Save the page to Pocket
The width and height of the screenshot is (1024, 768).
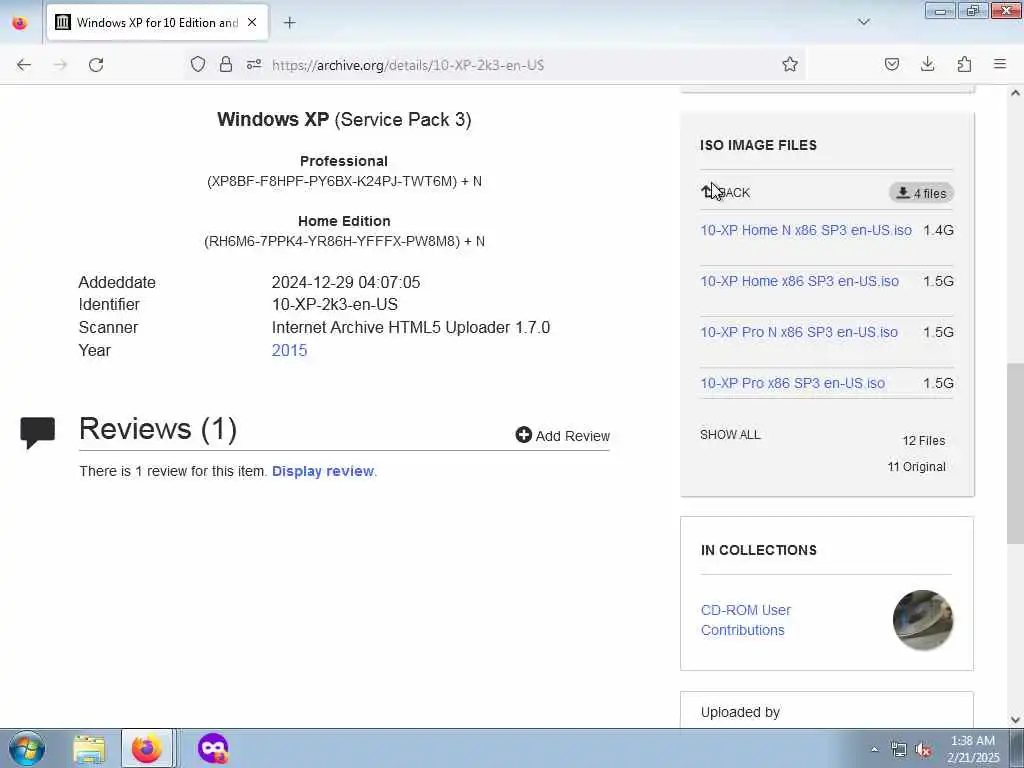click(891, 64)
